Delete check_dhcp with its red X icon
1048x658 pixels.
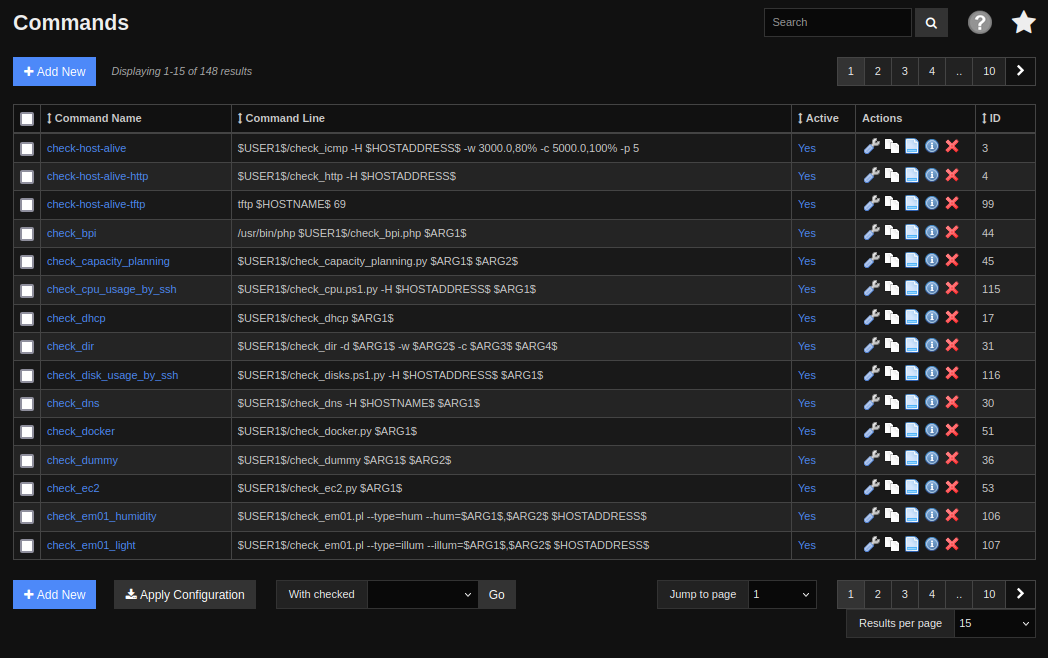[x=952, y=317]
